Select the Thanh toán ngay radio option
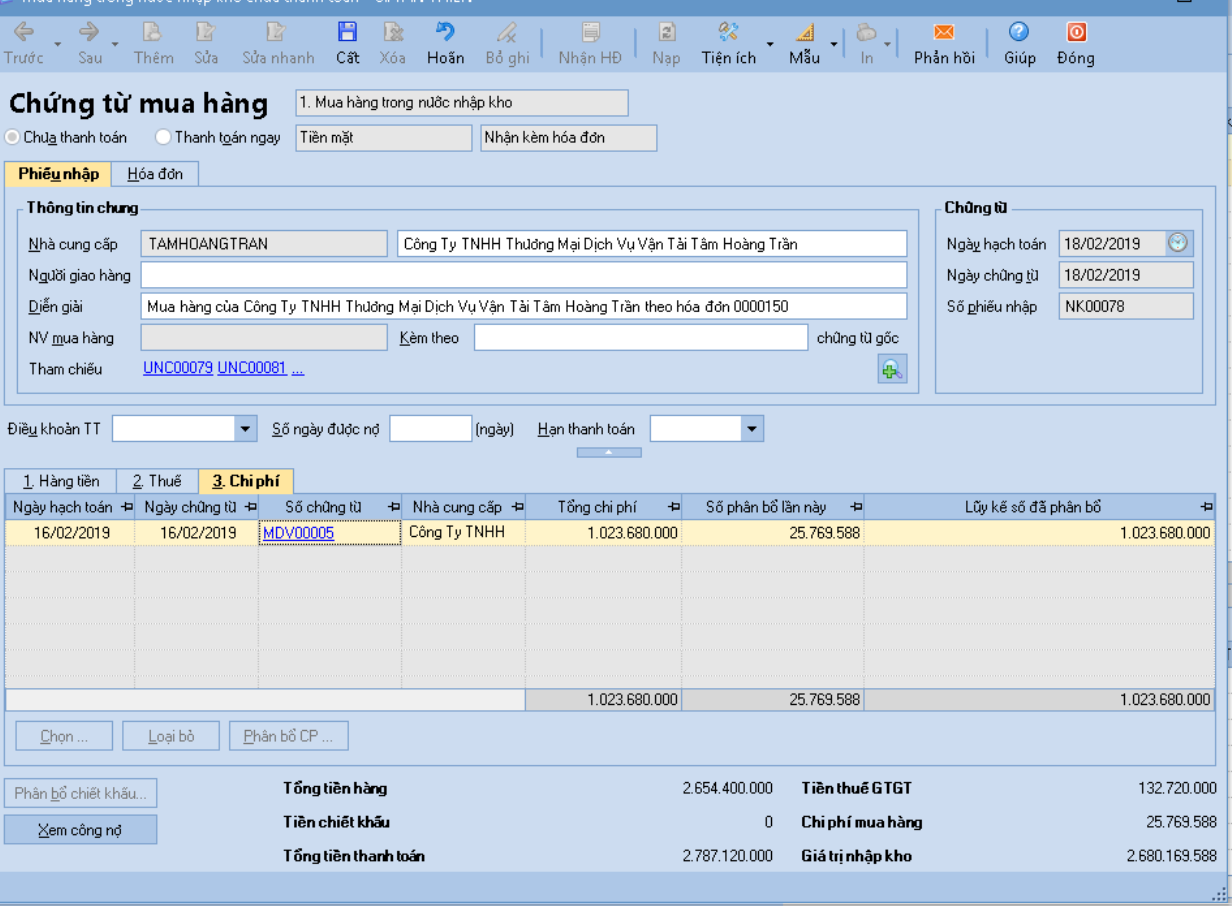This screenshot has height=906, width=1232. point(164,137)
